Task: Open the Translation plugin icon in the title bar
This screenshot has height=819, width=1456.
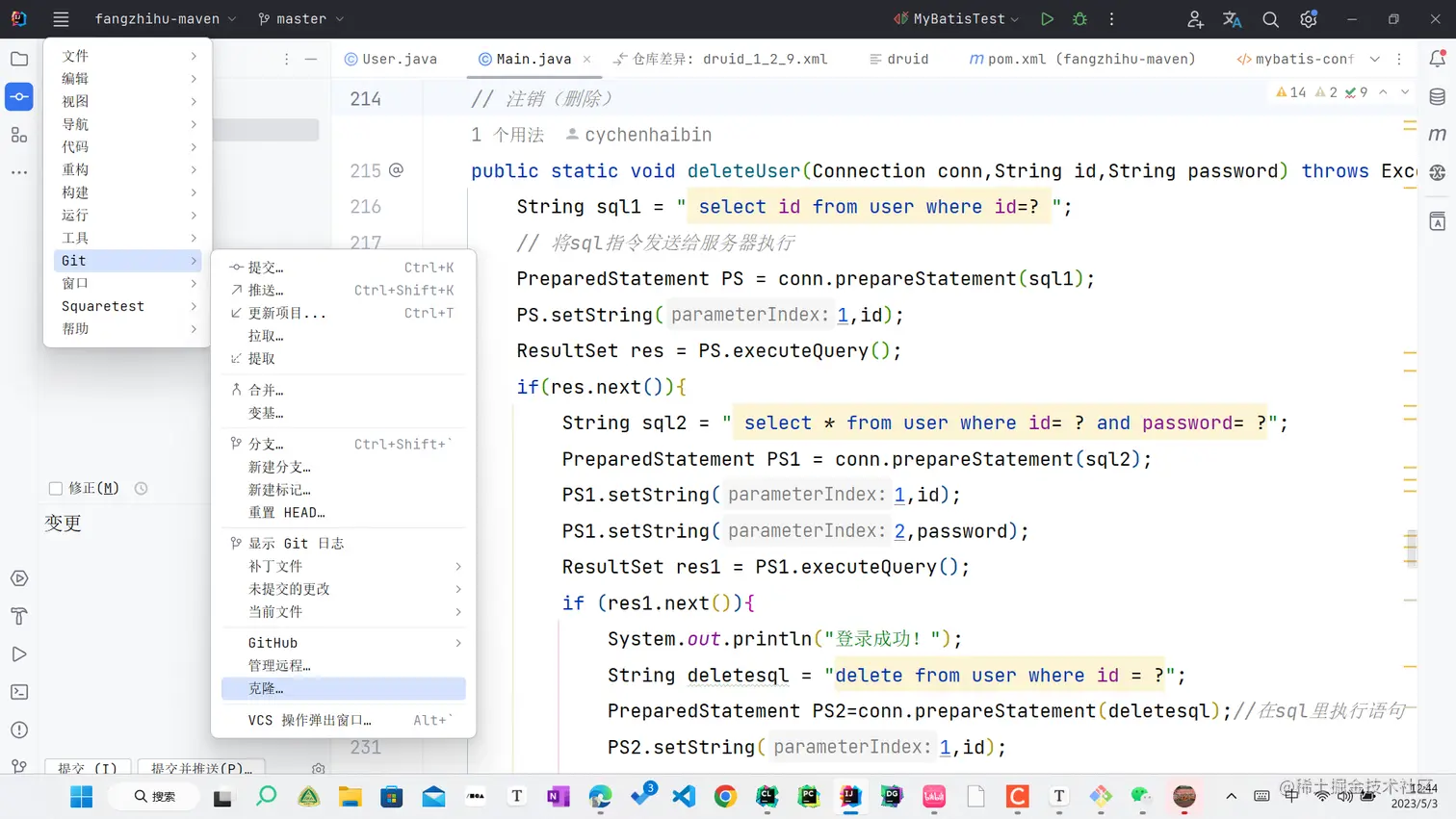Action: [1233, 19]
